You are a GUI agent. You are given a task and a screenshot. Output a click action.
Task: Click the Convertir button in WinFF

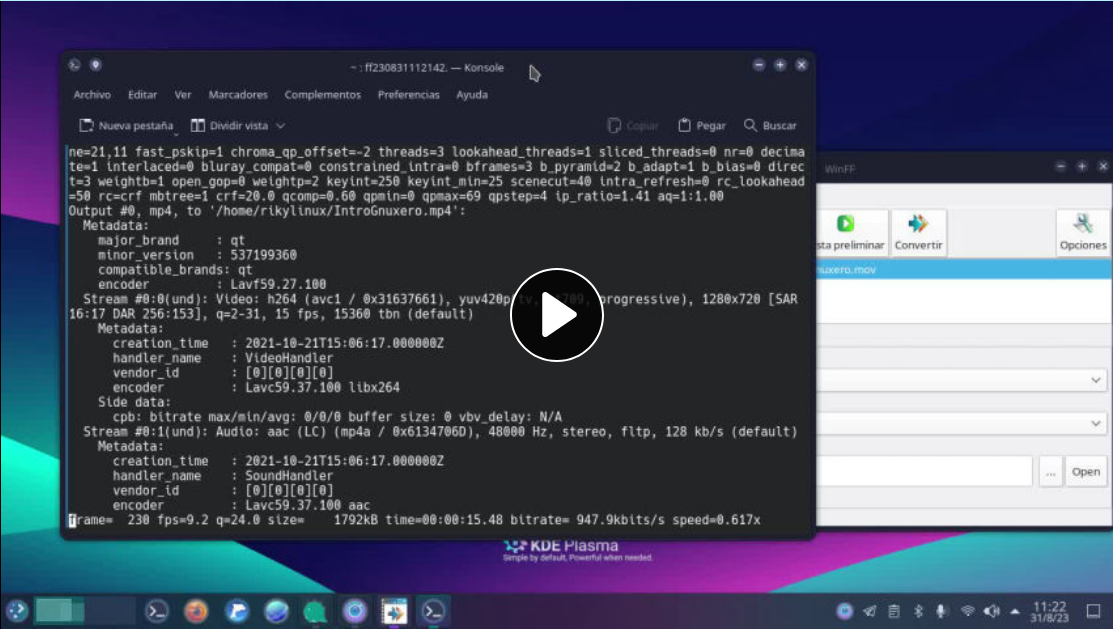pyautogui.click(x=918, y=232)
